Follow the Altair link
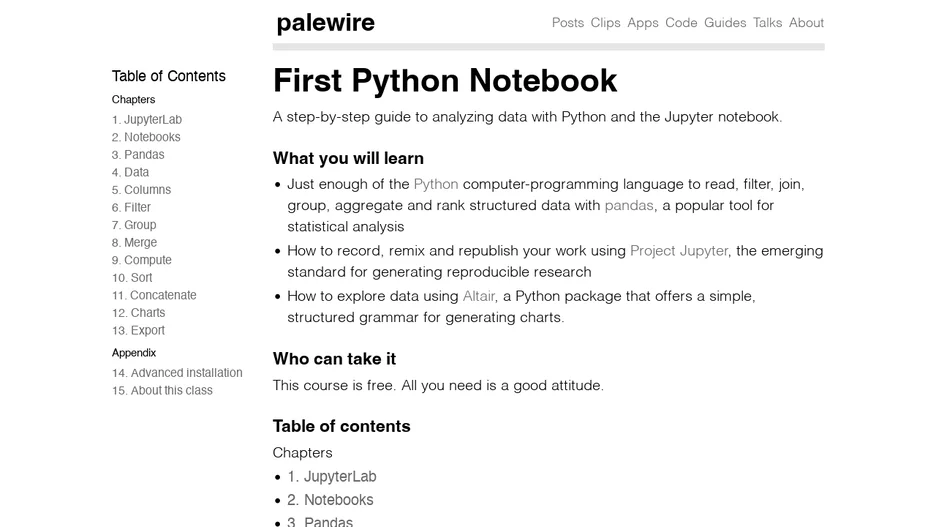 click(479, 296)
